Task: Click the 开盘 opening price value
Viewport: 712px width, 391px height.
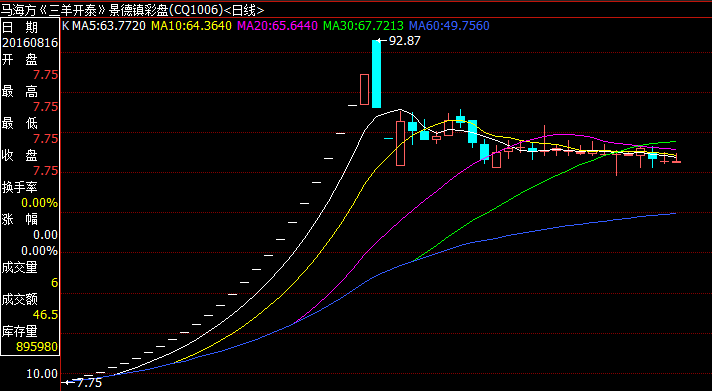Action: point(45,75)
